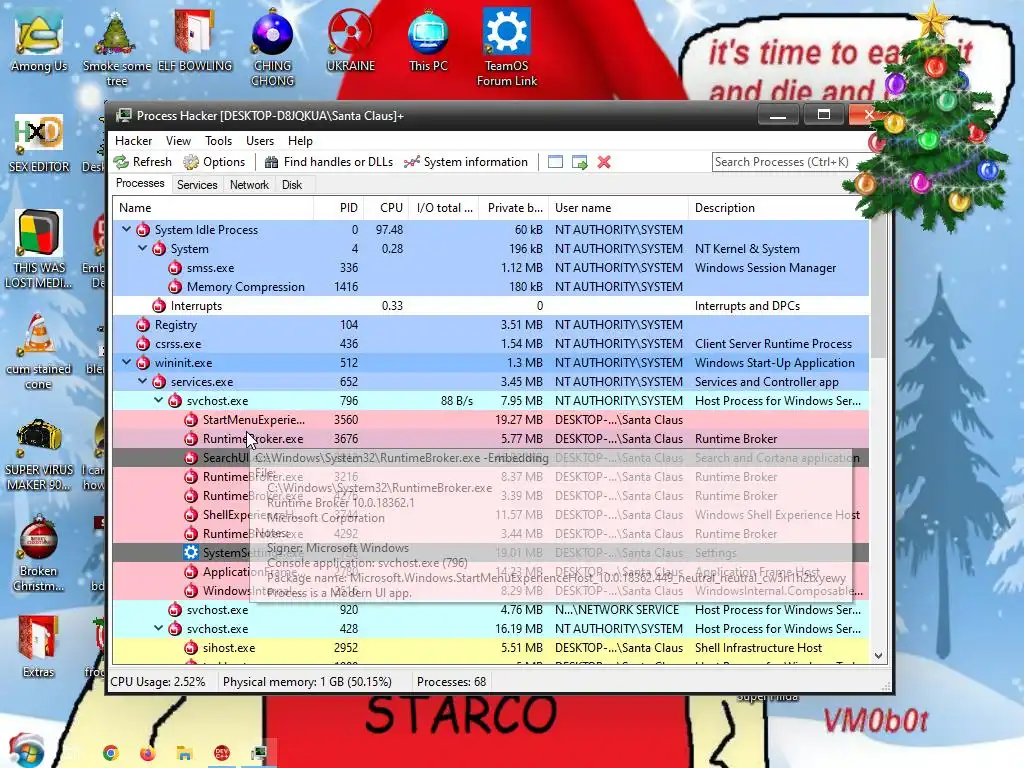Collapse the System Idle Process tree
Image resolution: width=1024 pixels, height=768 pixels.
point(127,230)
